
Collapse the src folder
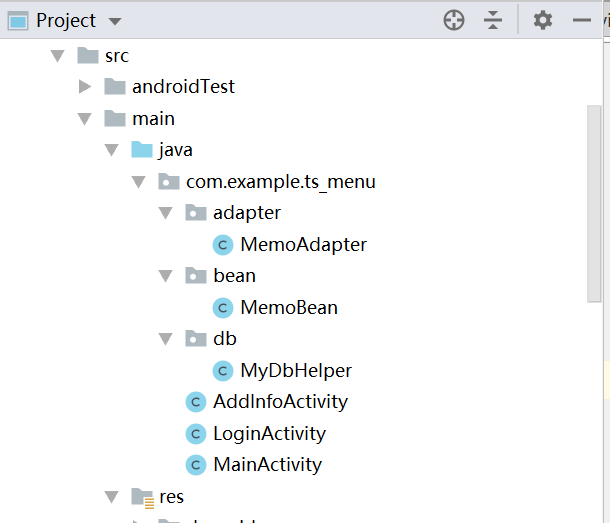point(58,56)
